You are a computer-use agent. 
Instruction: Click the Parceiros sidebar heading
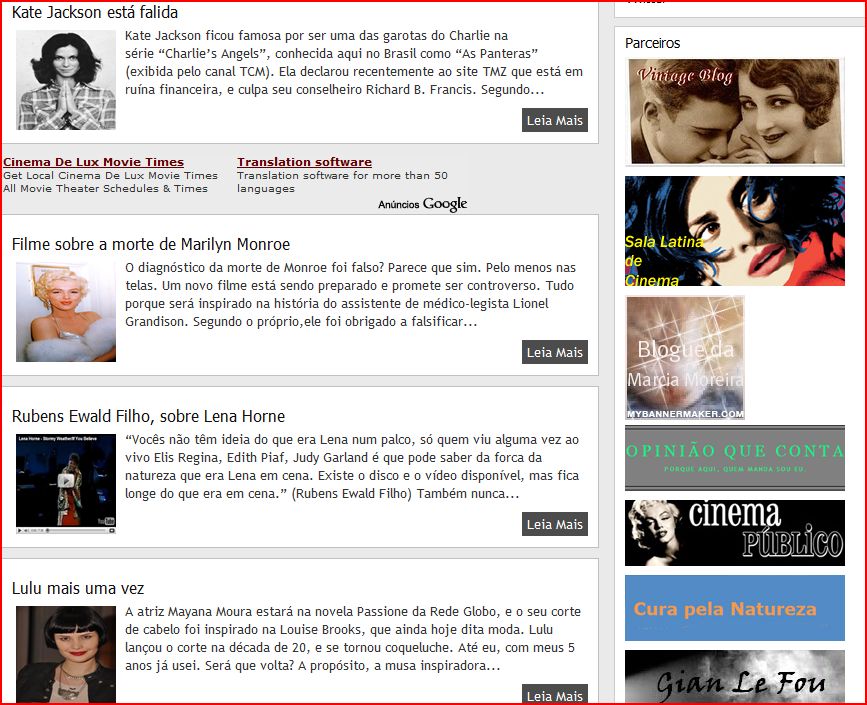click(x=652, y=43)
